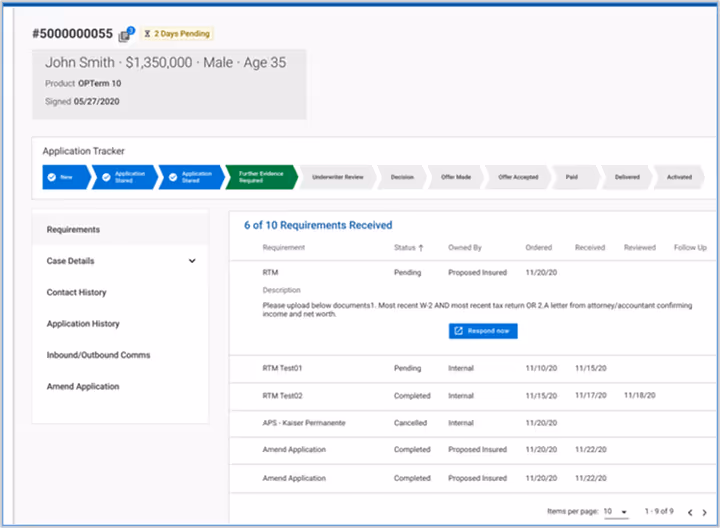Screen dimensions: 720x528
Task: Open Amend Application in sidebar
Action: pos(83,387)
